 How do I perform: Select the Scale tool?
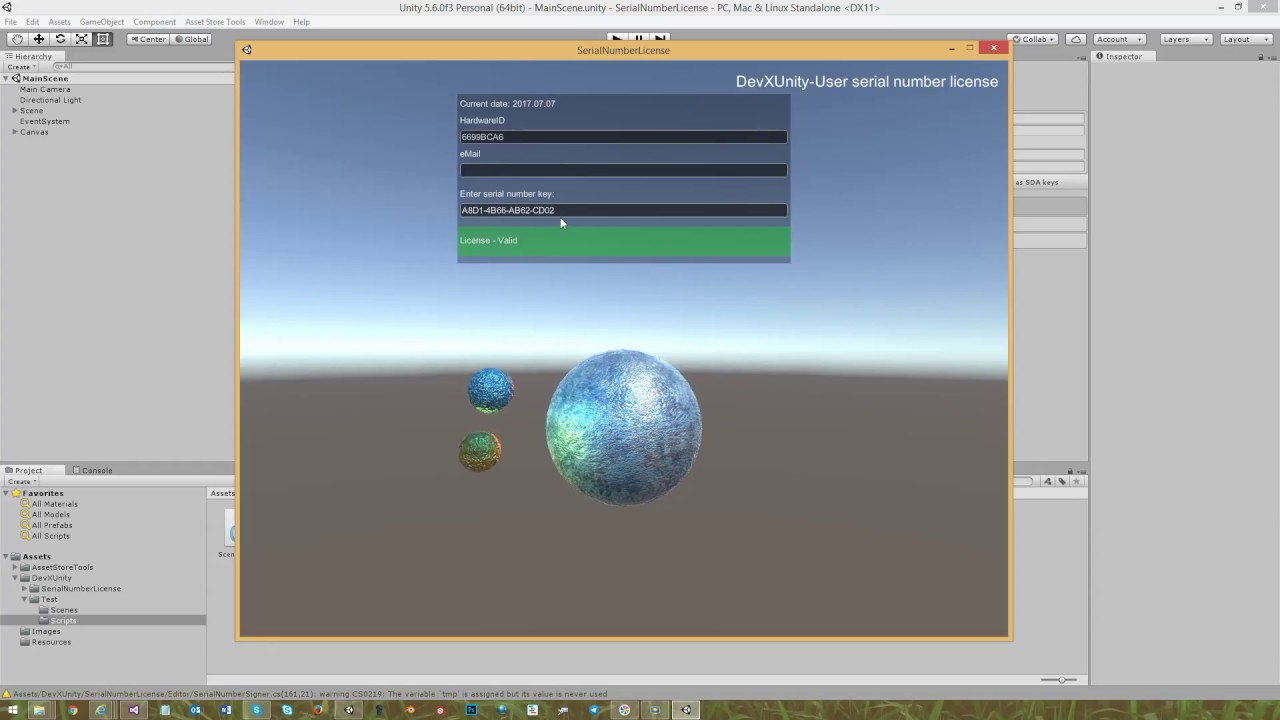(82, 39)
